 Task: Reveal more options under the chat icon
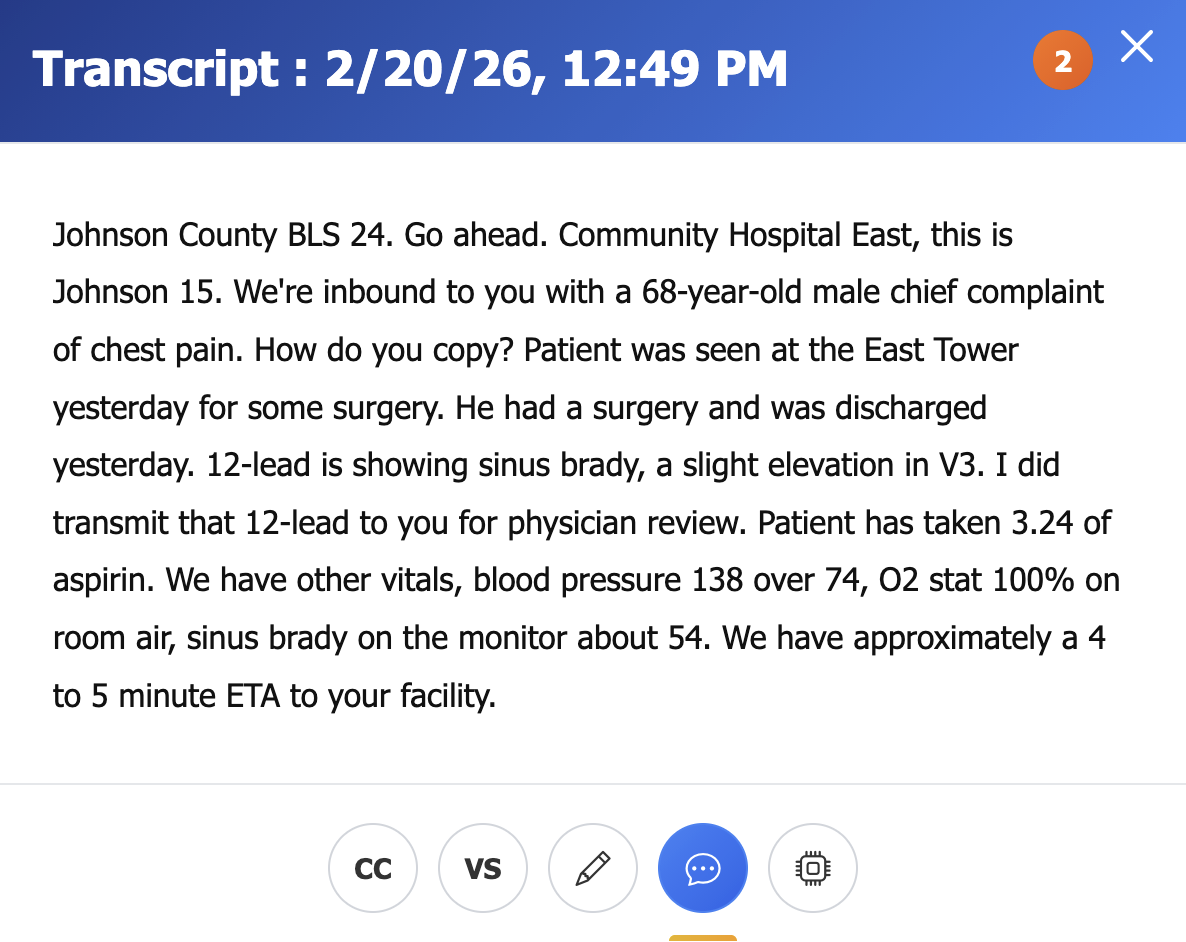click(702, 868)
